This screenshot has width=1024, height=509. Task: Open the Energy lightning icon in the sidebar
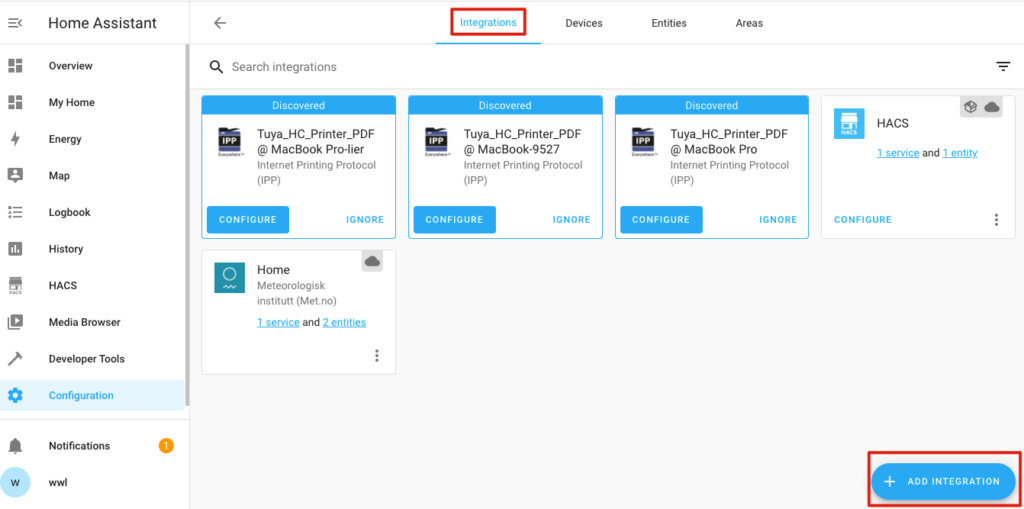click(x=15, y=139)
